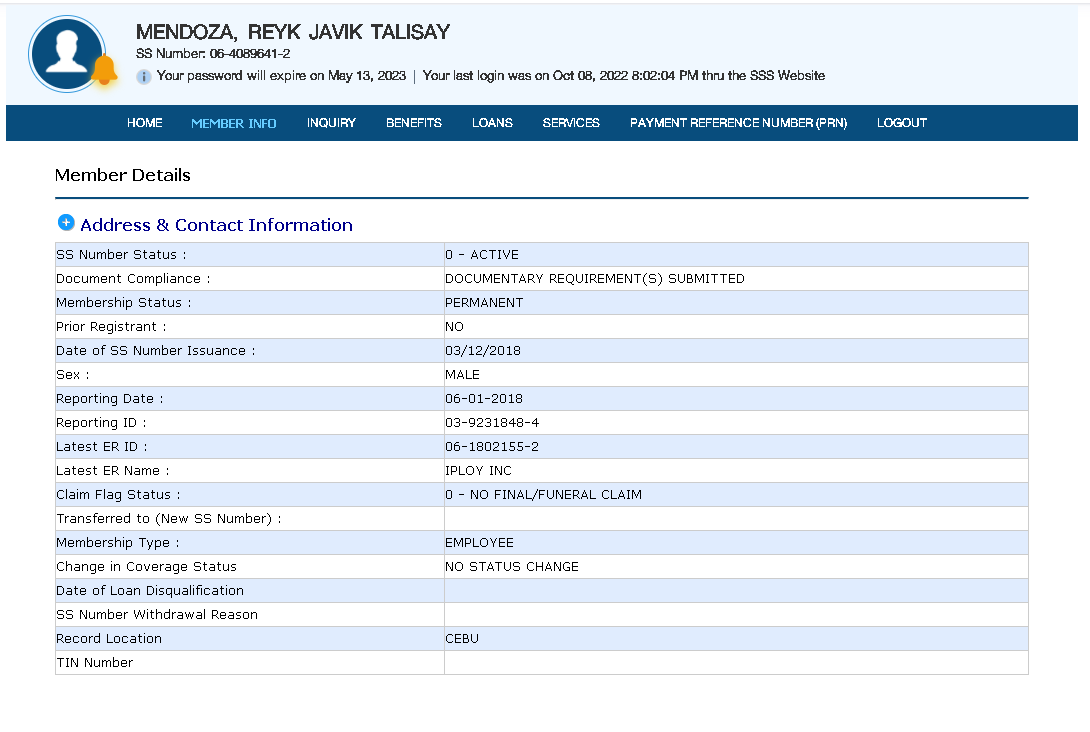
Task: Click the member profile avatar icon
Action: point(67,54)
